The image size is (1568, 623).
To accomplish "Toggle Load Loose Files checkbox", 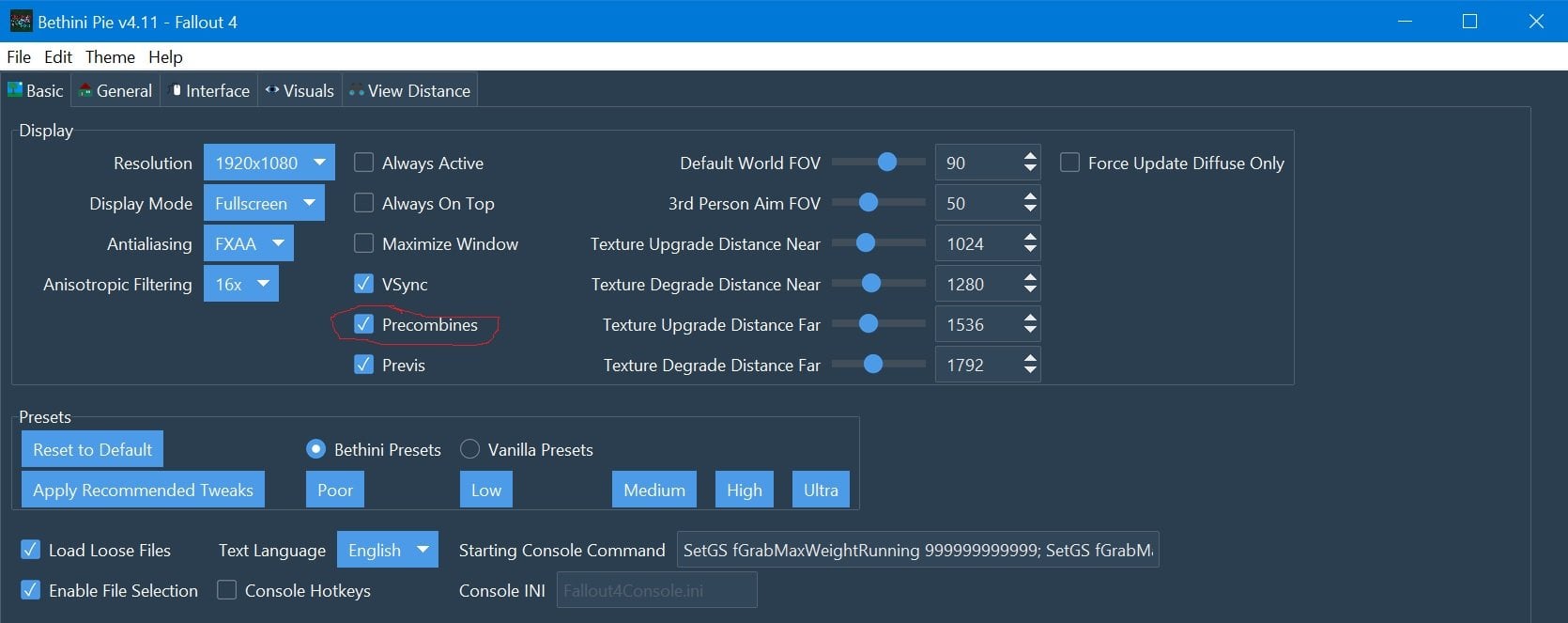I will 30,550.
